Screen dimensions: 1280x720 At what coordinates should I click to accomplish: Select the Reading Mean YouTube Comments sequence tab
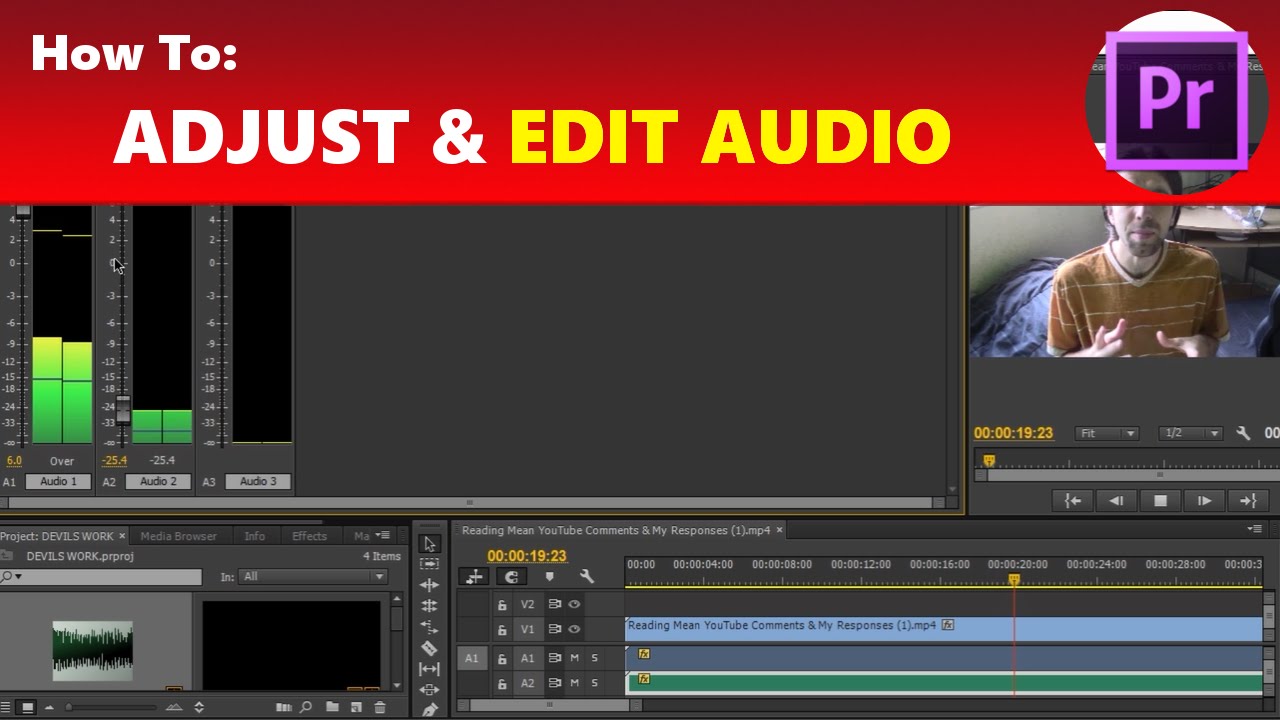click(616, 530)
